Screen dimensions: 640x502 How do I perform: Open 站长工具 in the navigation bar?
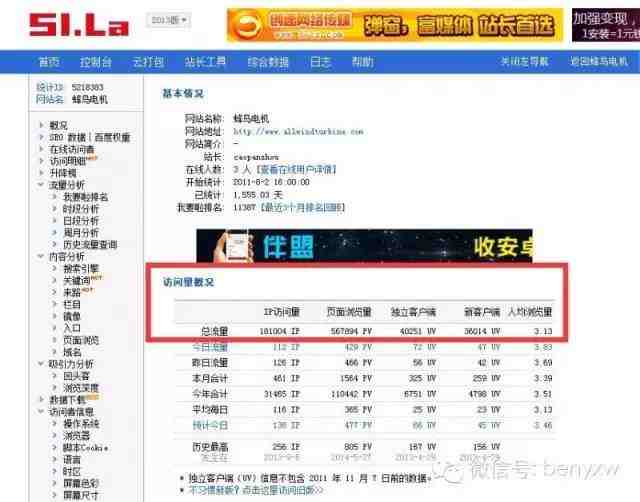pyautogui.click(x=205, y=62)
